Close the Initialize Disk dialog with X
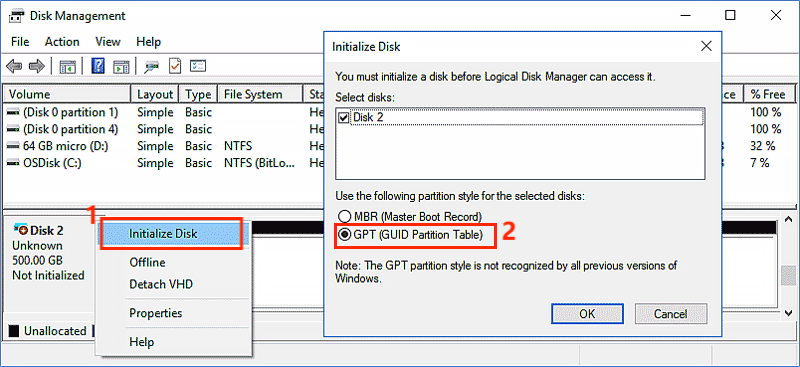 click(x=706, y=46)
